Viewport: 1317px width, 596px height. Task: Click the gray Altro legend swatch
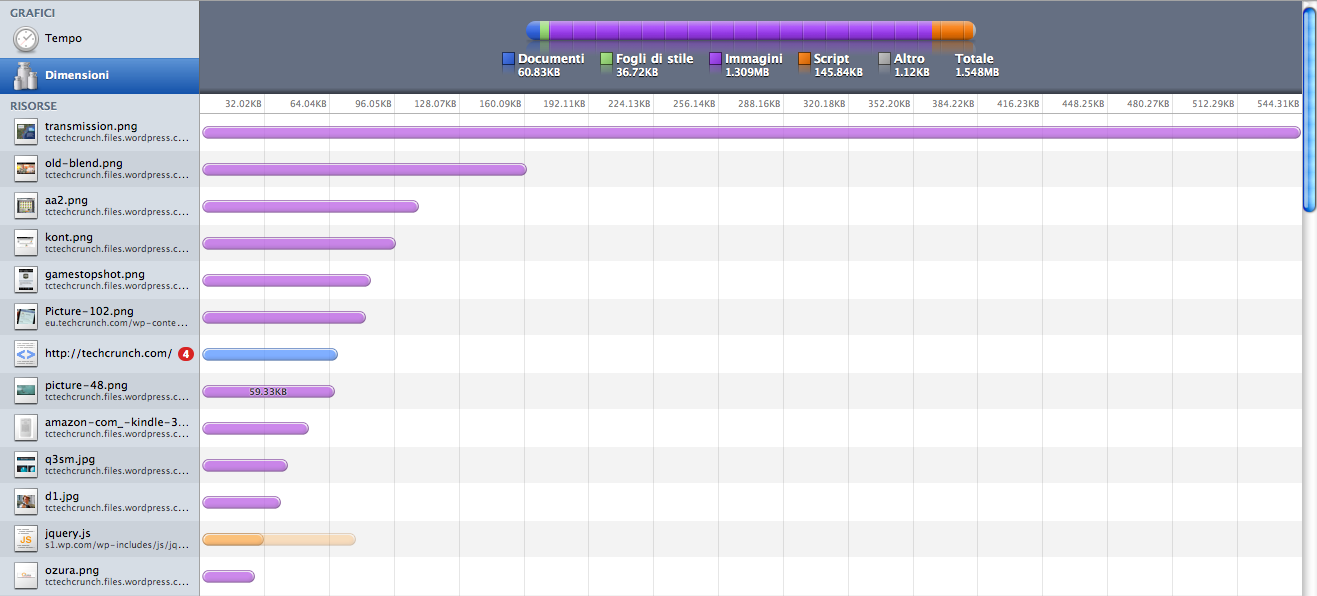tap(884, 60)
